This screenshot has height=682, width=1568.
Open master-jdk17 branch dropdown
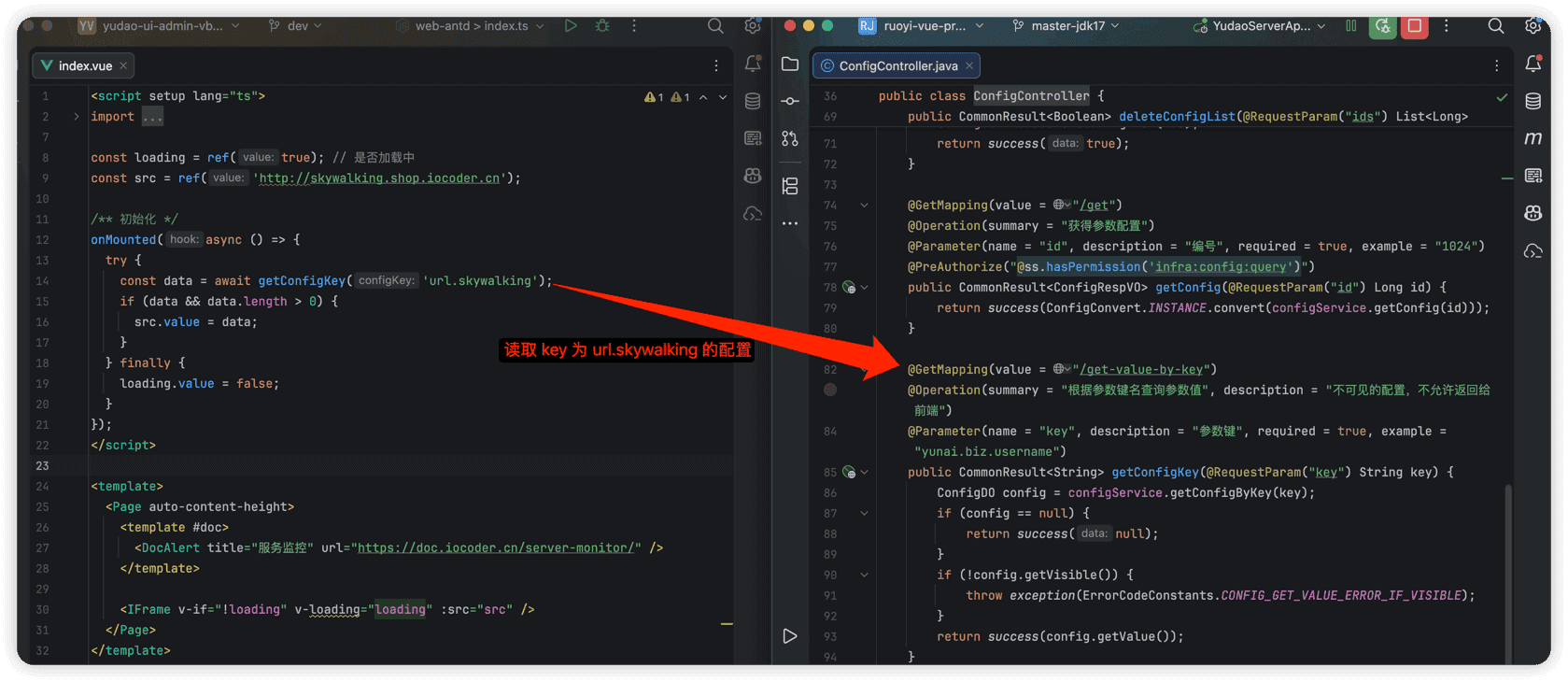click(1066, 26)
